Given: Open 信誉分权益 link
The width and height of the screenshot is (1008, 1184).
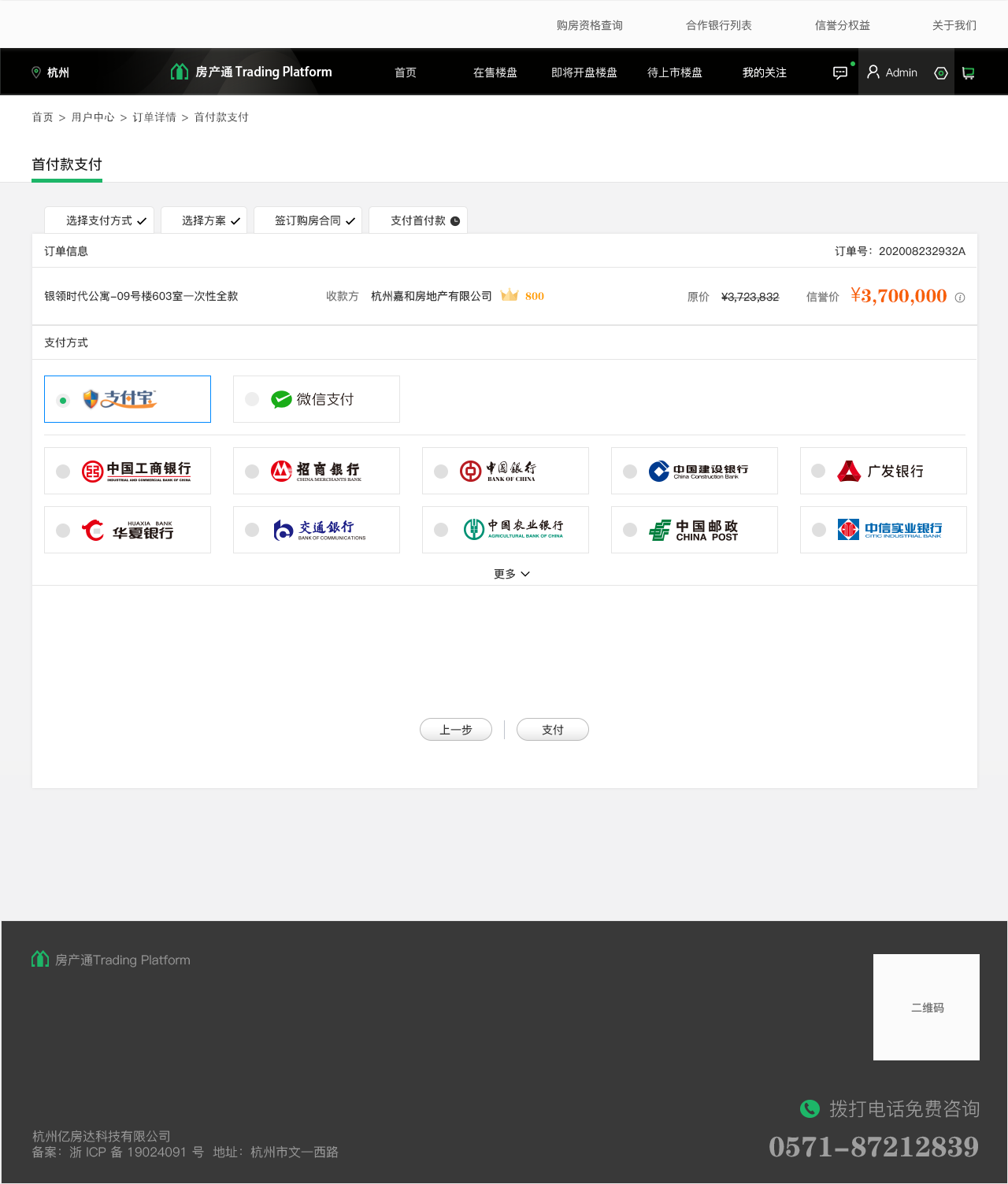Looking at the screenshot, I should click(x=843, y=25).
